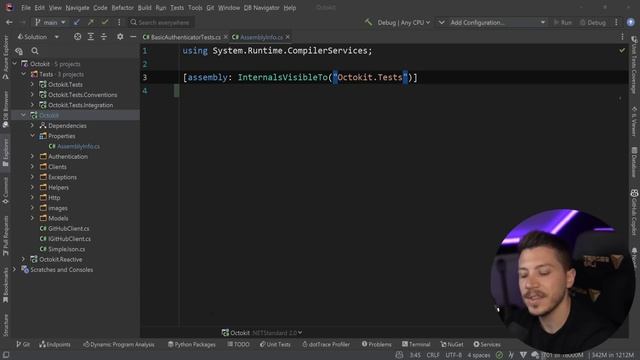
Task: Open Octokit target framework selector
Action: tap(262, 333)
